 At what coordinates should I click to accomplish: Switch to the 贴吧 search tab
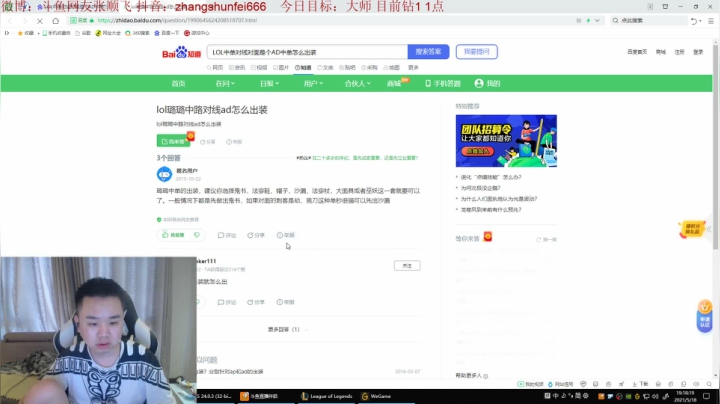(x=347, y=67)
